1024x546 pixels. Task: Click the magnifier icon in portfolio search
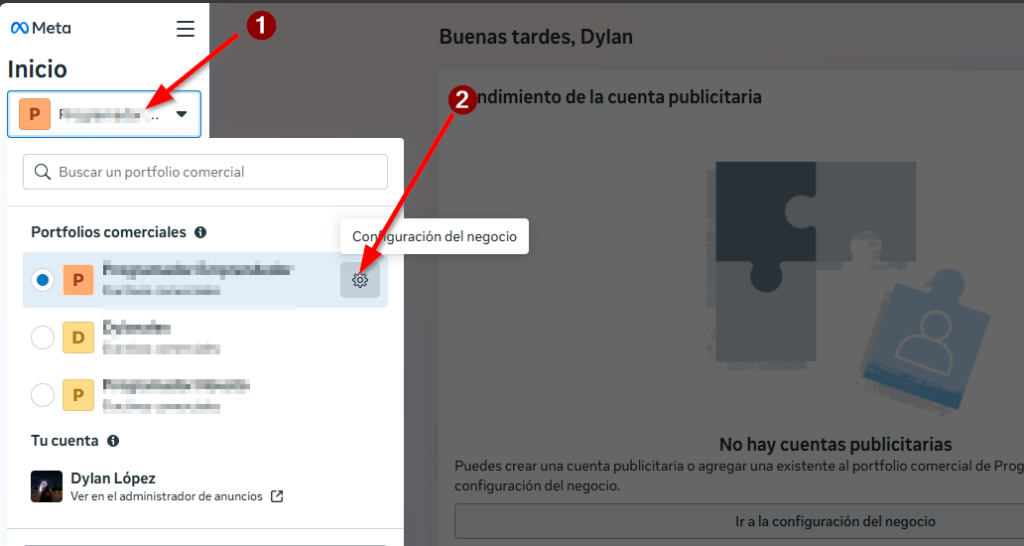point(42,172)
